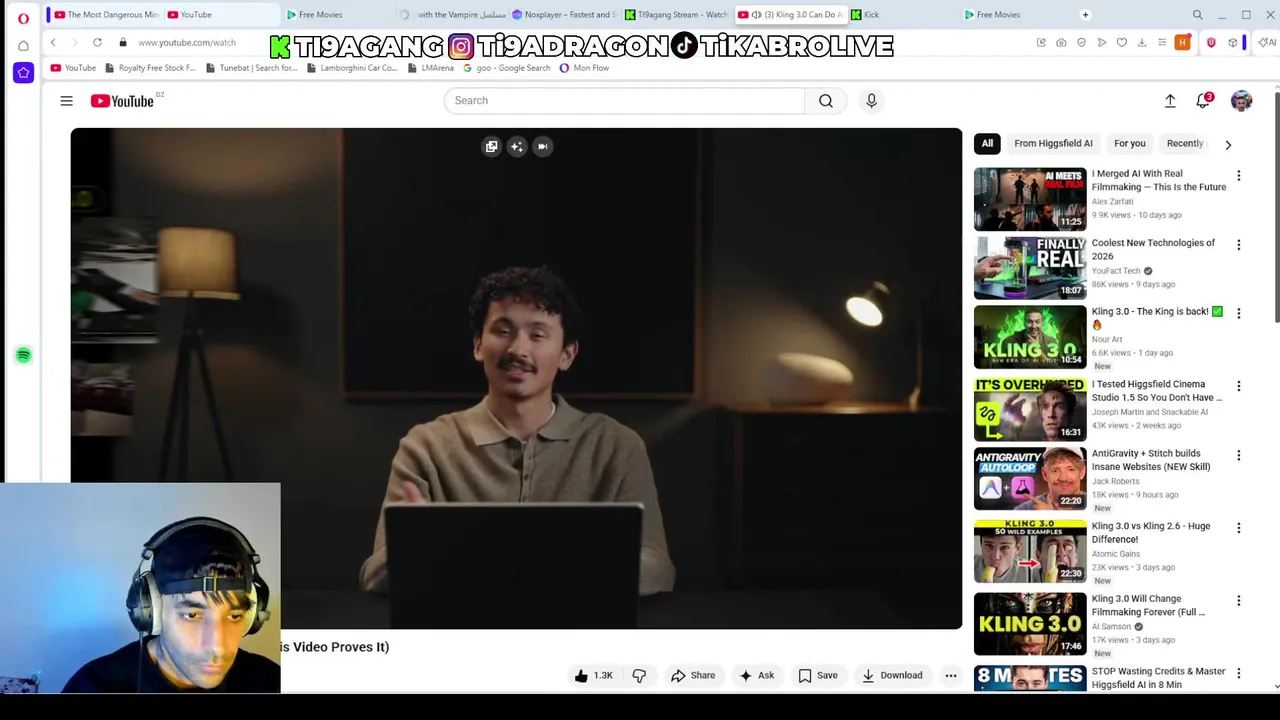Viewport: 1280px width, 720px height.
Task: Click the tab search magnifier in title bar
Action: click(x=1197, y=15)
